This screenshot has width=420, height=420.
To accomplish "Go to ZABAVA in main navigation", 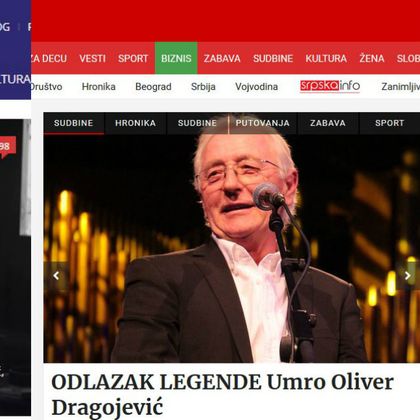I will (222, 58).
